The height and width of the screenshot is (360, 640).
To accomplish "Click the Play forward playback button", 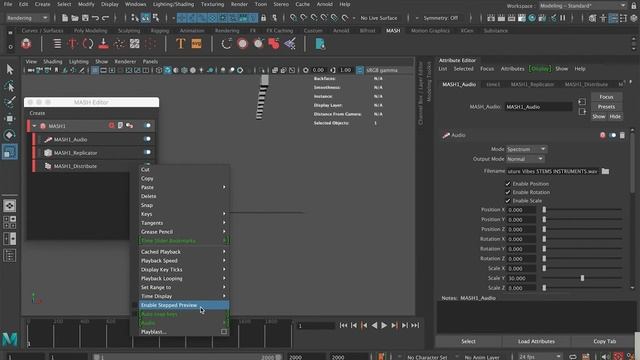I will [x=384, y=325].
